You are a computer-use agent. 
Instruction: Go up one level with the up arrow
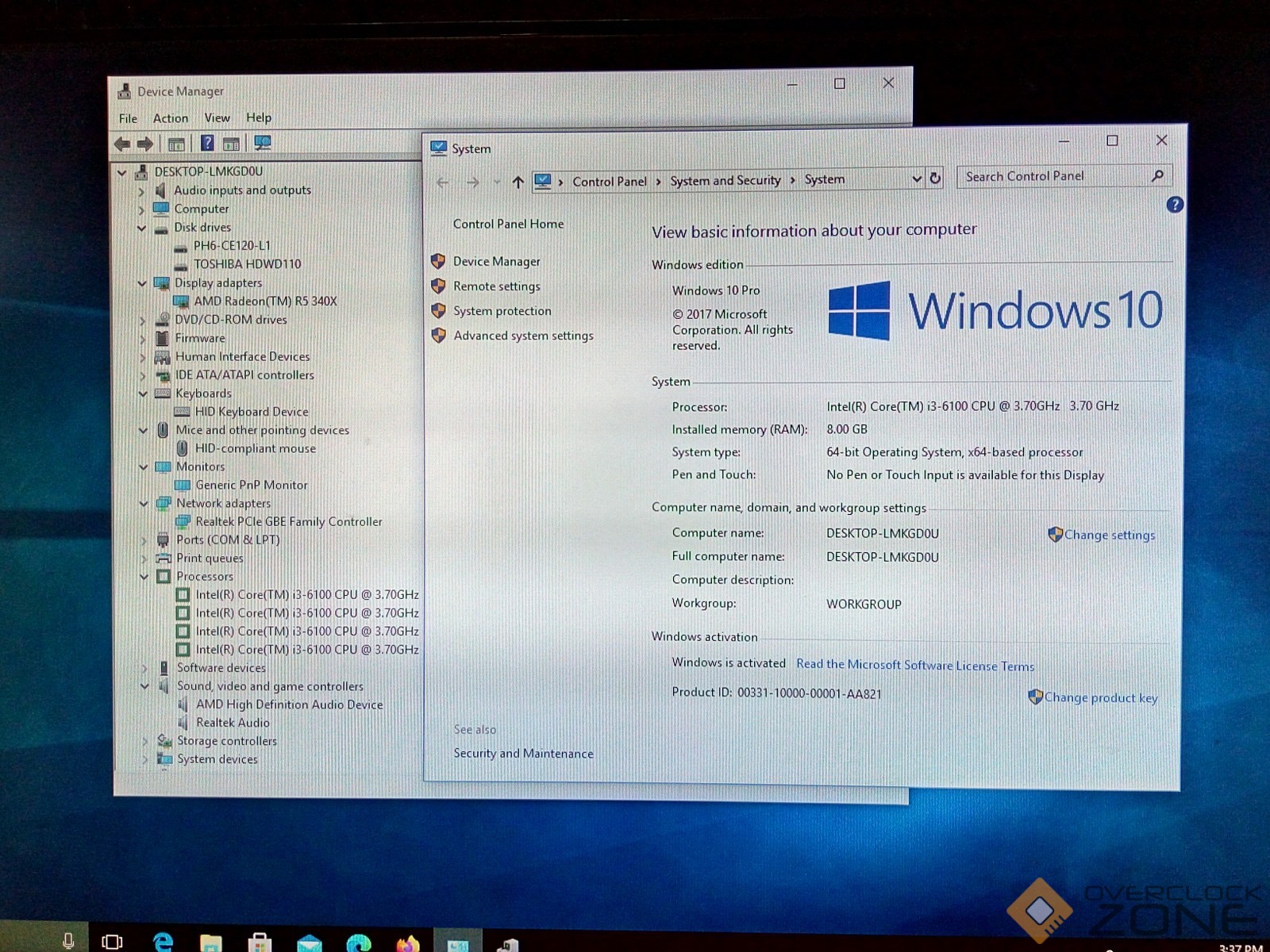pos(518,182)
